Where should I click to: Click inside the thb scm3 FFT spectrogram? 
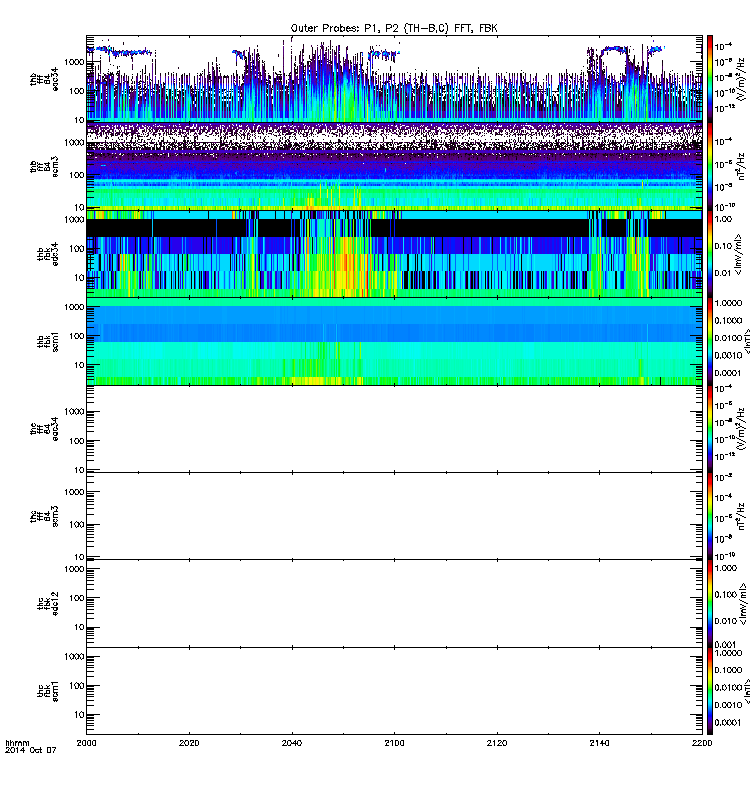pyautogui.click(x=394, y=166)
